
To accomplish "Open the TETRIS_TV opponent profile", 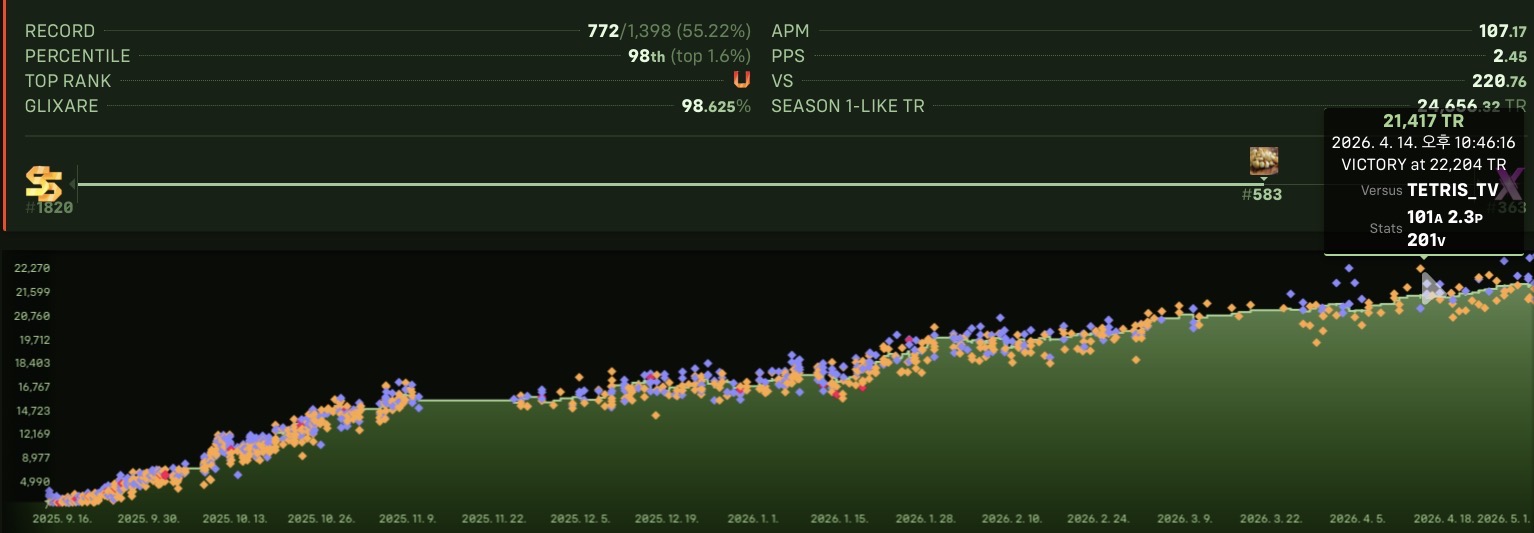I will pos(1452,189).
